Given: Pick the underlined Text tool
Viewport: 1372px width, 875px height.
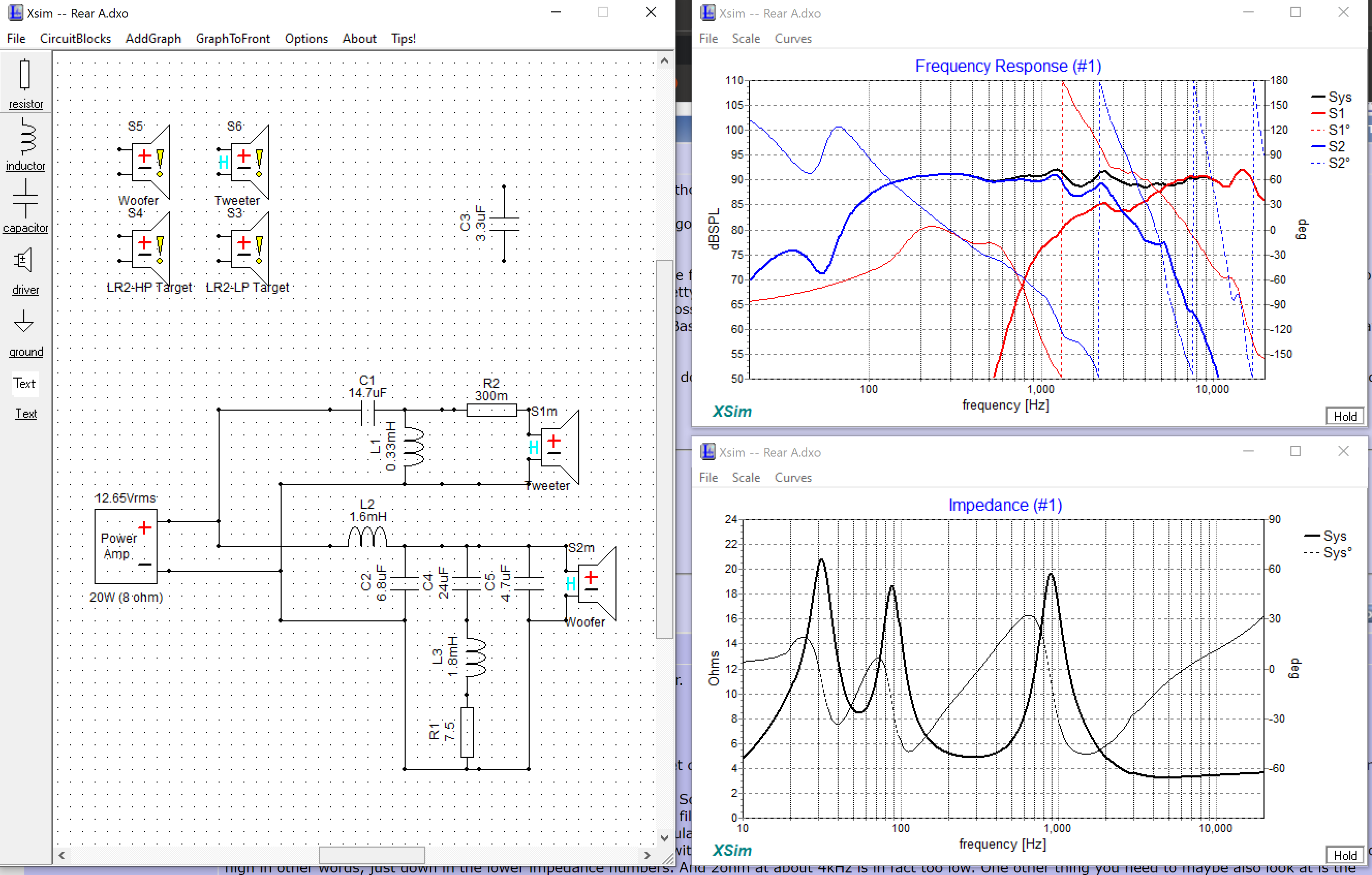Looking at the screenshot, I should 26,414.
